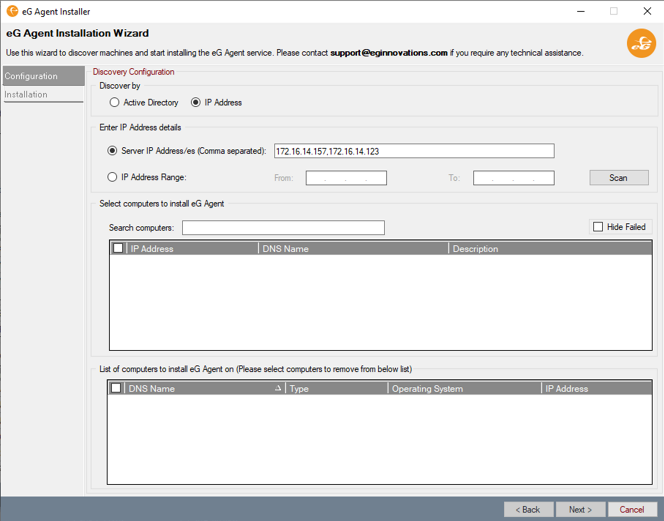
Task: Sort lower list by DNS Name column
Action: point(205,388)
